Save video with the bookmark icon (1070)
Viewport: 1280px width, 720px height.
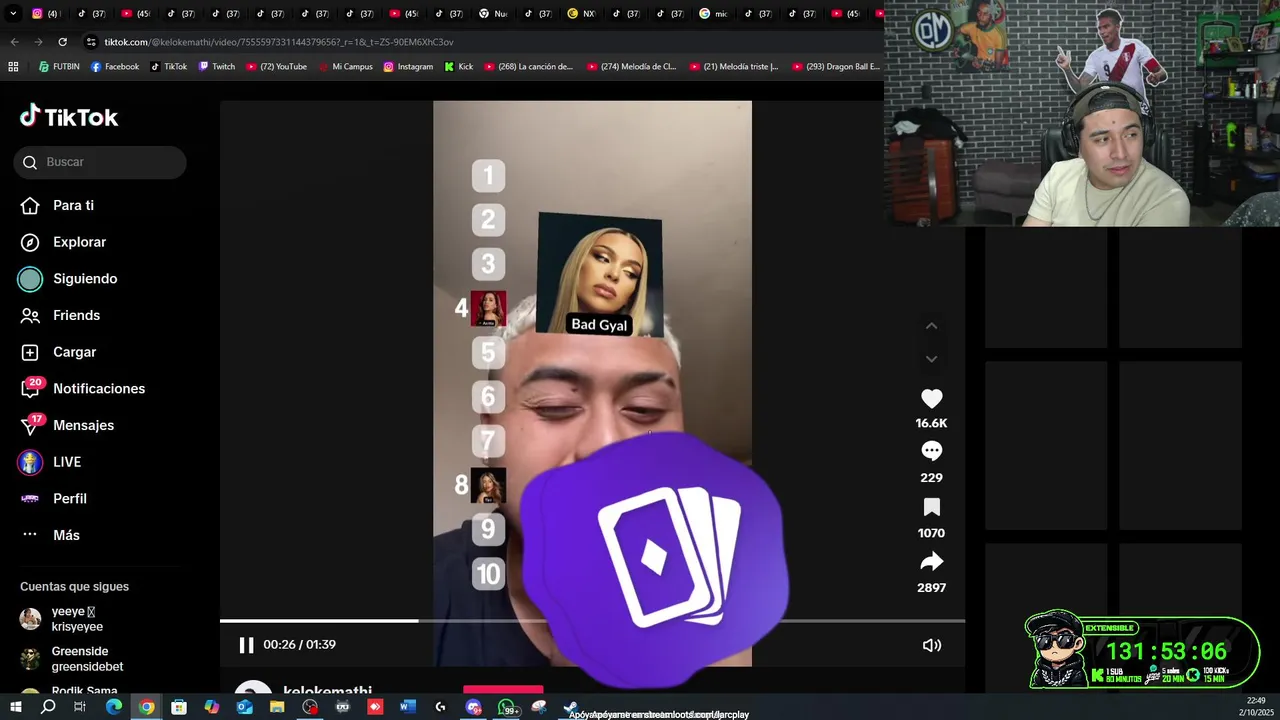[x=931, y=507]
